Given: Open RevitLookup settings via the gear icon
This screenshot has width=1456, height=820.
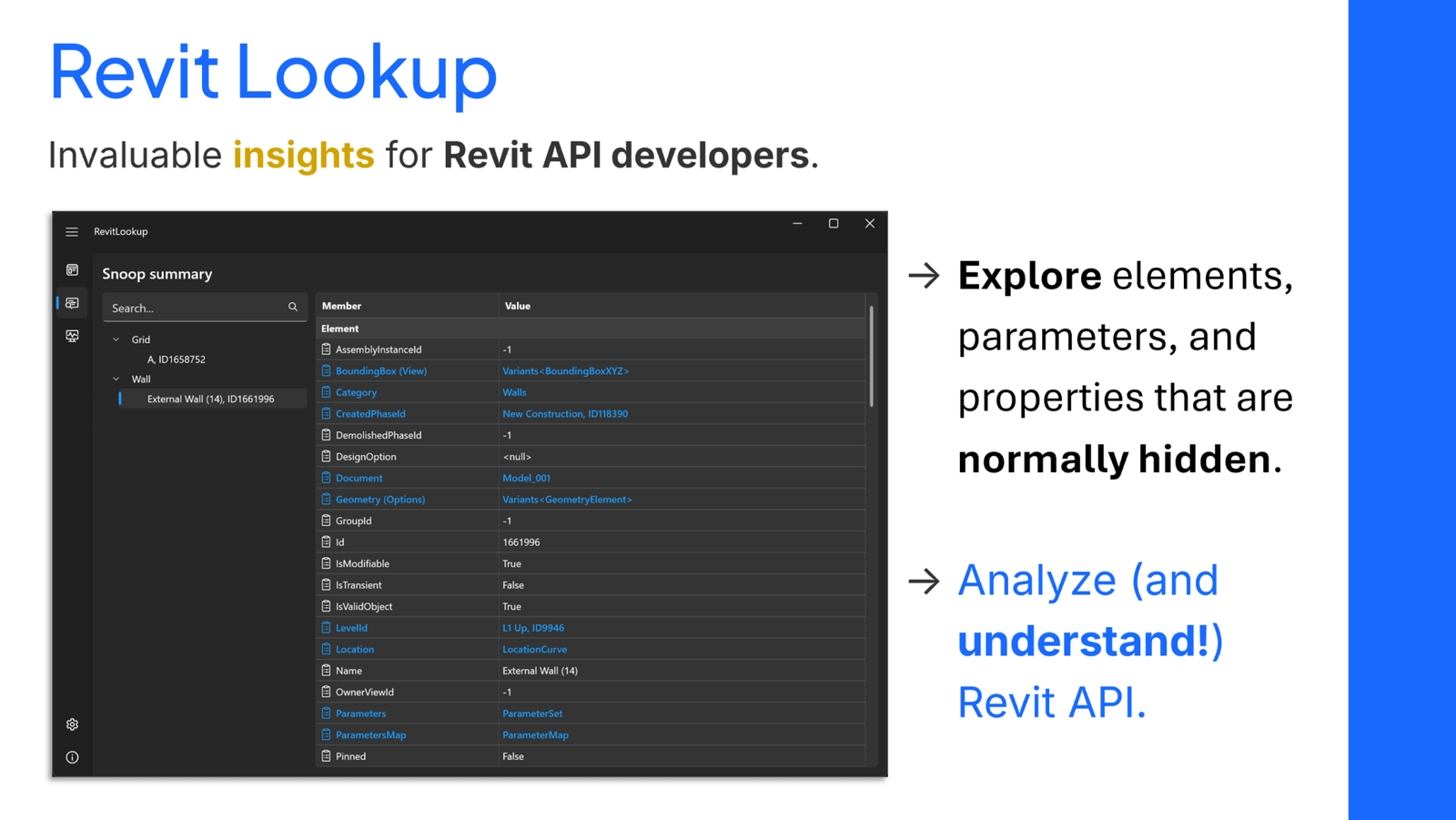Looking at the screenshot, I should (72, 724).
